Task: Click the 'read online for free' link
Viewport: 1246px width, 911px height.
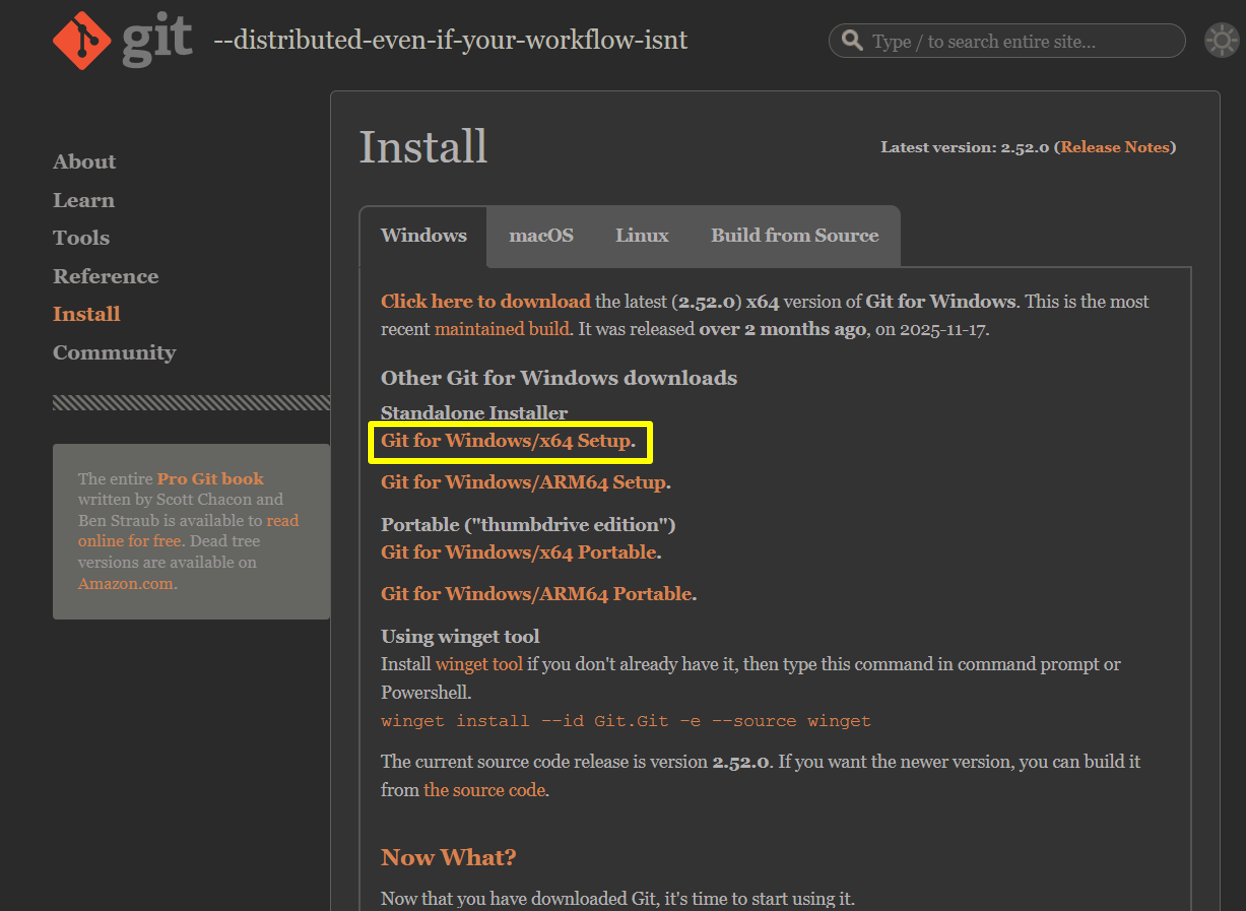Action: (188, 531)
